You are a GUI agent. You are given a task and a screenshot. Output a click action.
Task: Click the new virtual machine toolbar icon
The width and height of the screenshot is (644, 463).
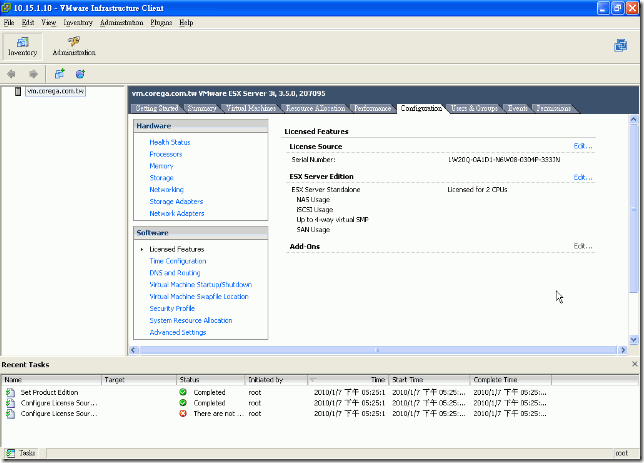coord(60,74)
